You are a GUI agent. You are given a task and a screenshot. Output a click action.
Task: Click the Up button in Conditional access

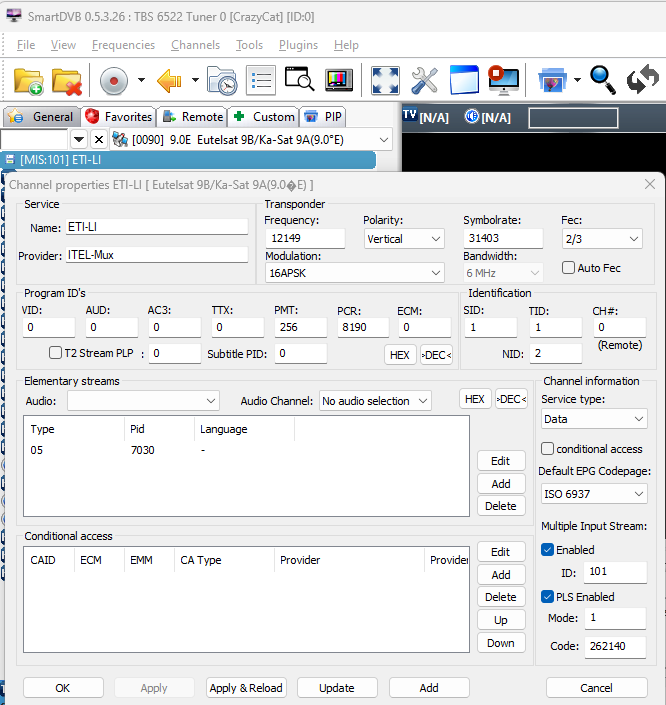tap(501, 620)
